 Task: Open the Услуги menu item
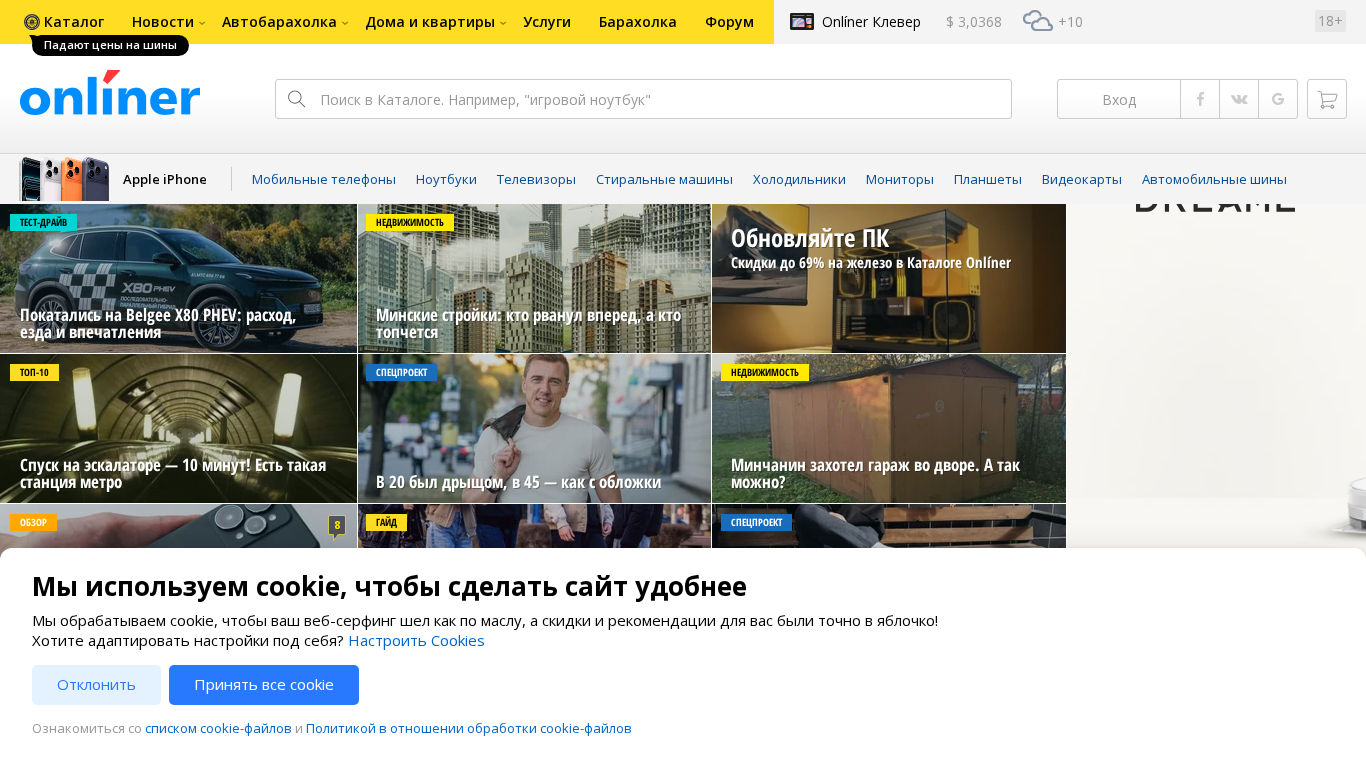pos(547,22)
